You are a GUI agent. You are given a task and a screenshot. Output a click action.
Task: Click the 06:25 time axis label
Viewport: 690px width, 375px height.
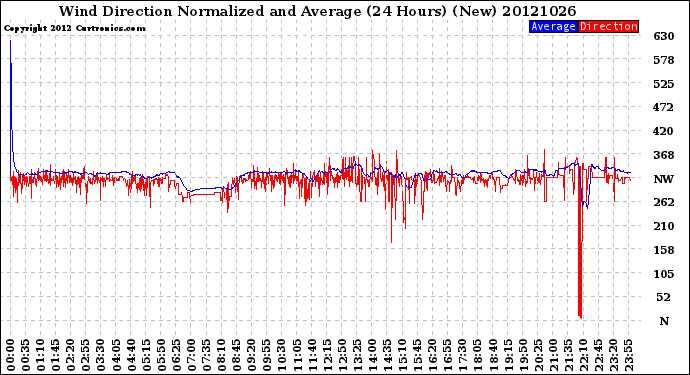(176, 355)
